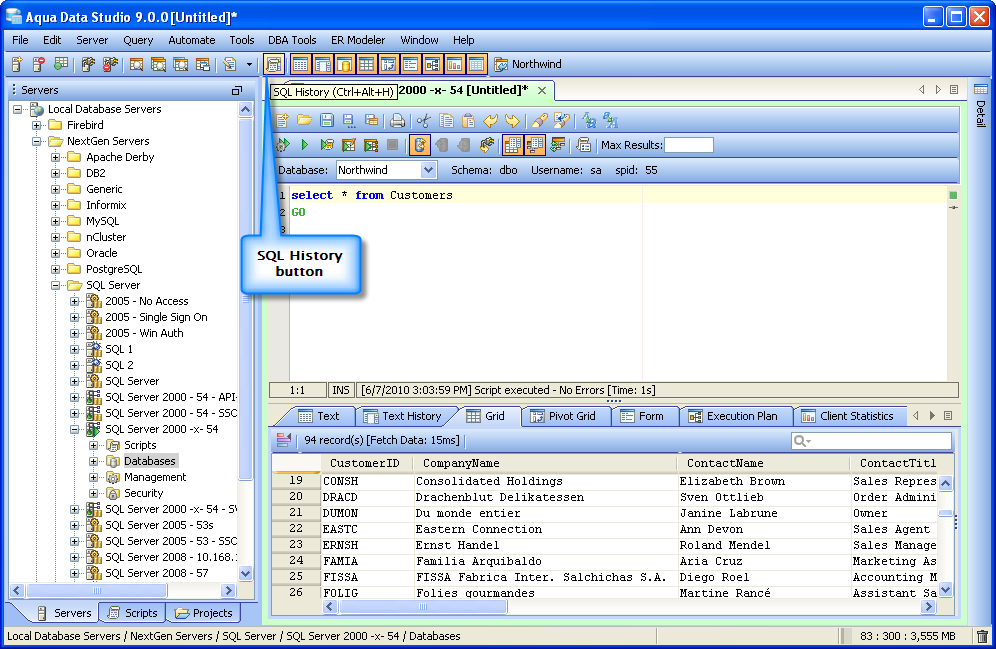Click the Copy icon in Query toolbar
Viewport: 996px width, 649px height.
pos(447,121)
